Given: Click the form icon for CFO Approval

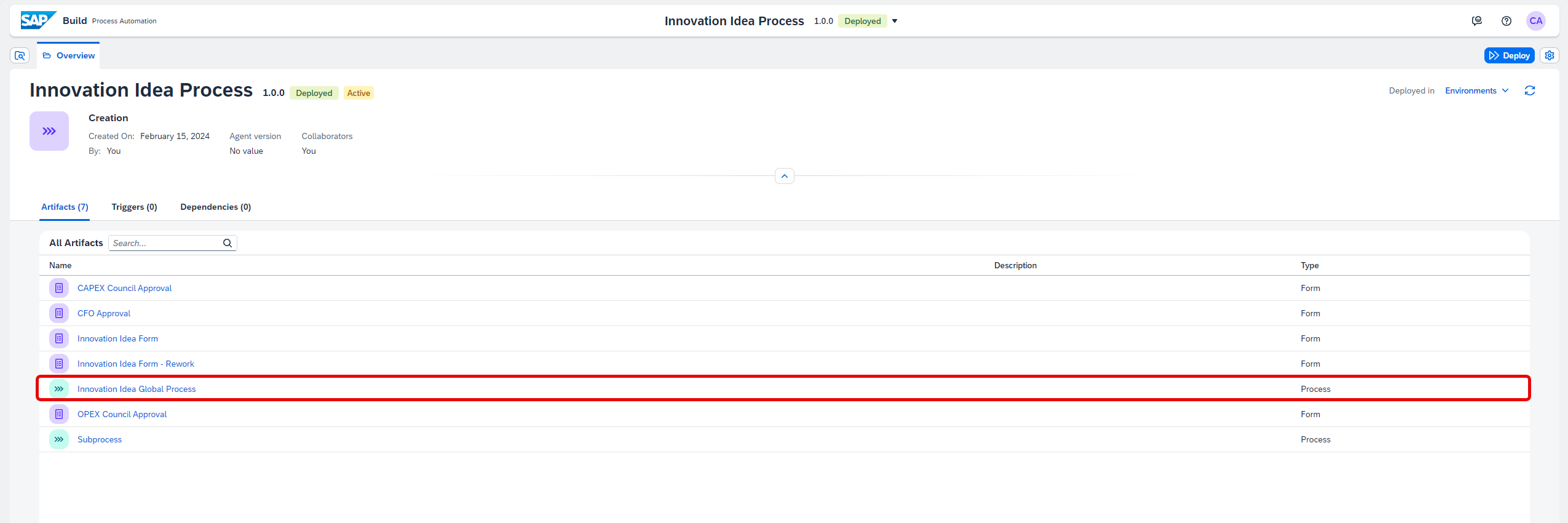Looking at the screenshot, I should 59,313.
